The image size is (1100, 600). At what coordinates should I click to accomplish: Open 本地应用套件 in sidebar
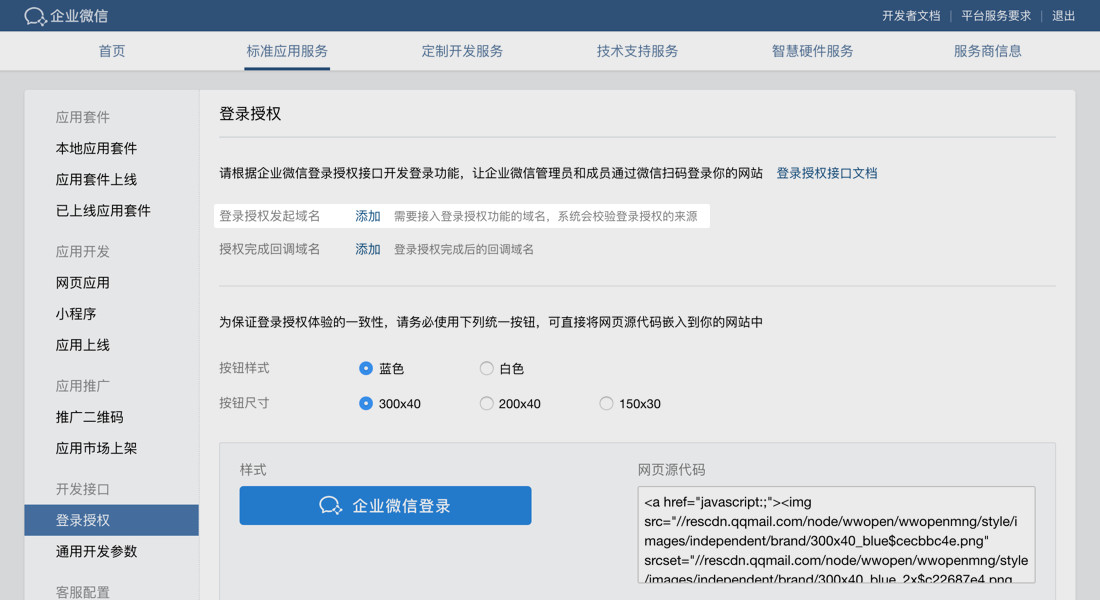click(x=96, y=148)
